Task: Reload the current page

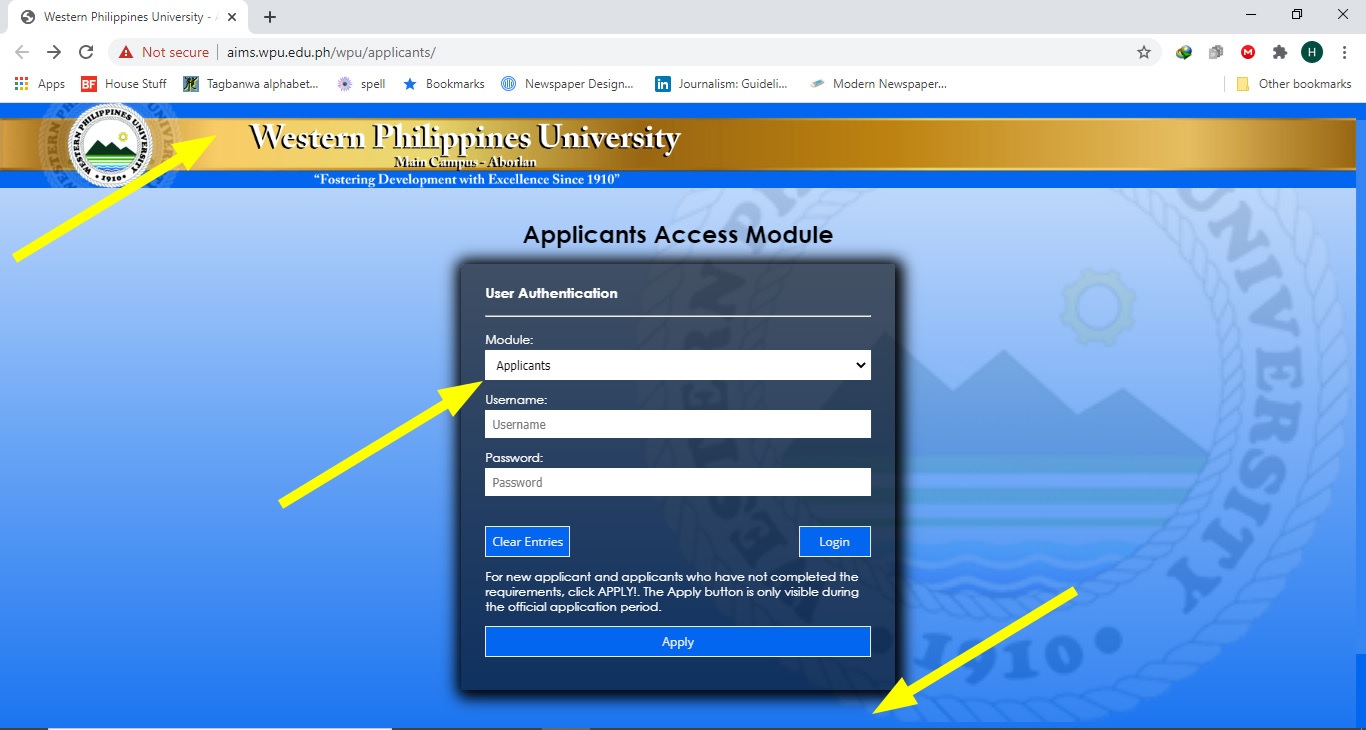Action: [x=86, y=52]
